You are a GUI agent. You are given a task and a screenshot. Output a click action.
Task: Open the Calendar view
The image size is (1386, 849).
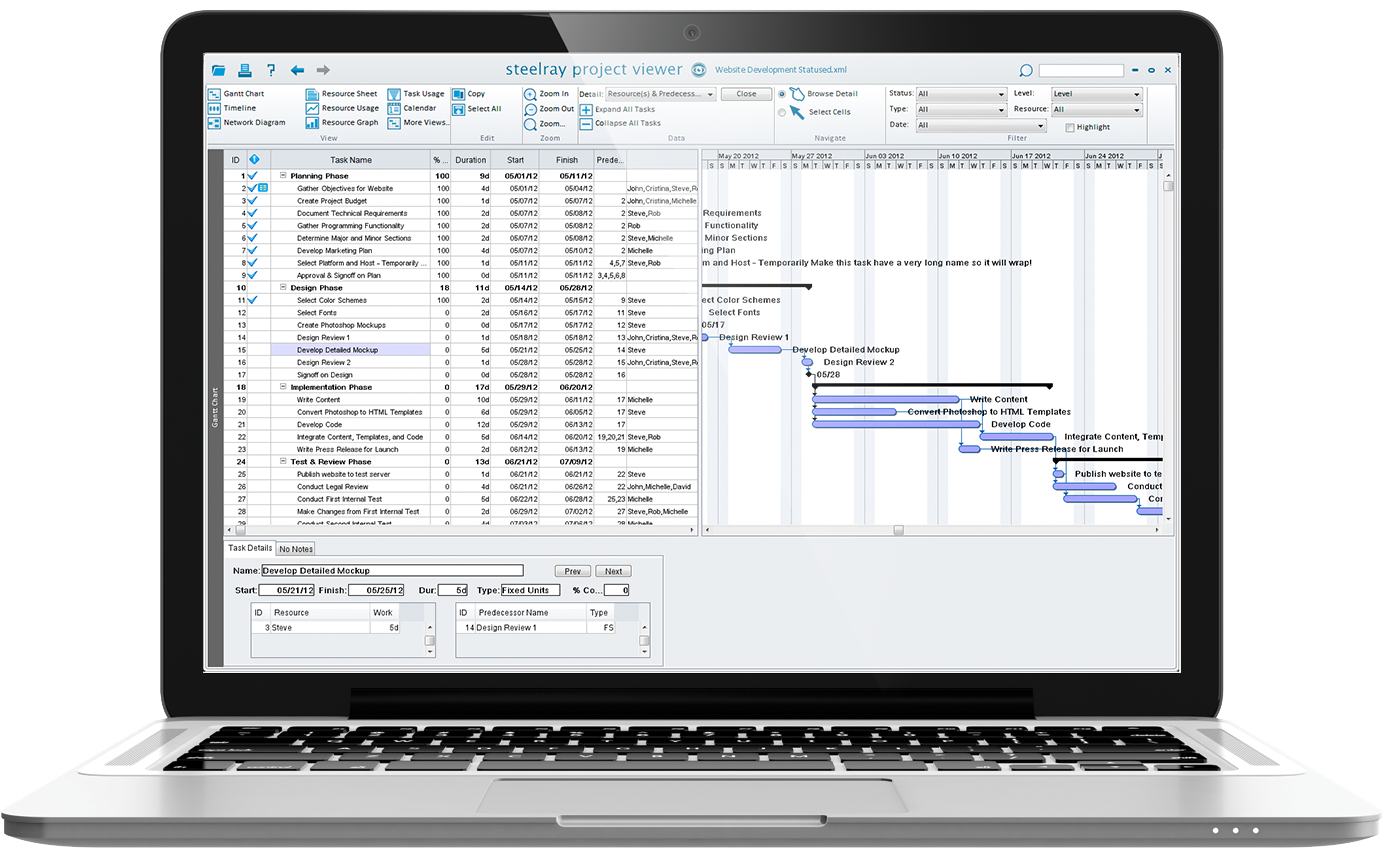417,108
